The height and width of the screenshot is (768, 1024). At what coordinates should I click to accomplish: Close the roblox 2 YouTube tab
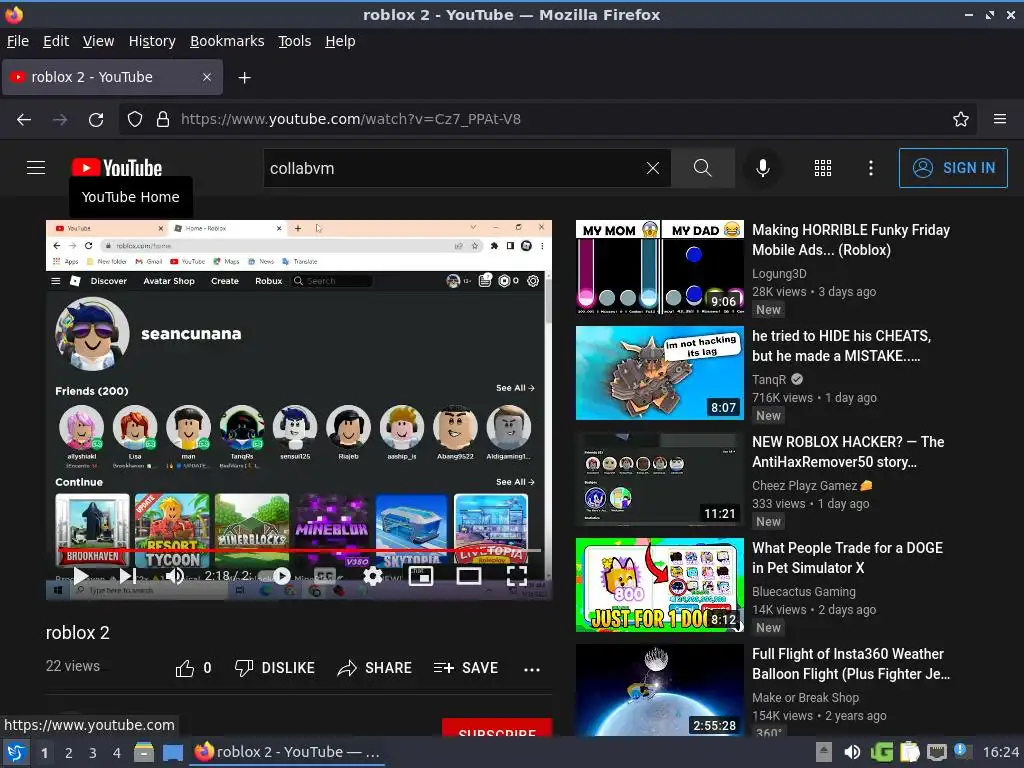pos(206,77)
